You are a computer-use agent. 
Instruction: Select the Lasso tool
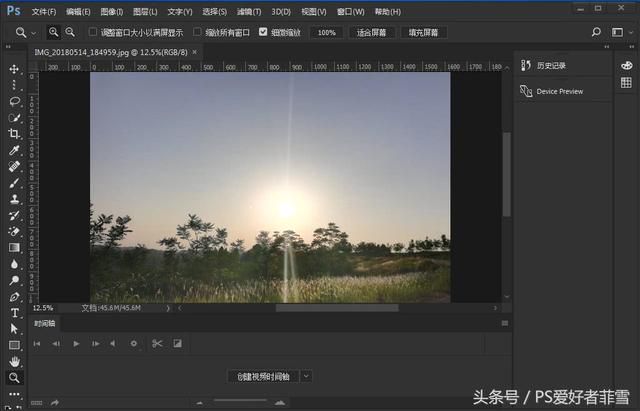click(14, 101)
